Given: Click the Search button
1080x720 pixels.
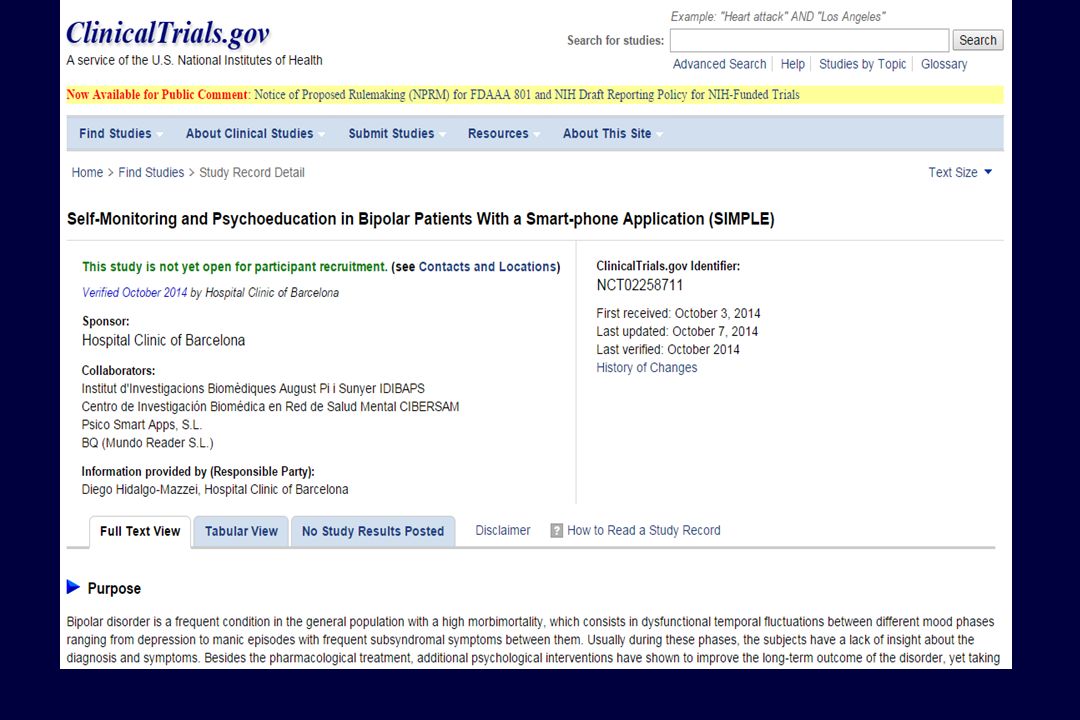Looking at the screenshot, I should 977,40.
